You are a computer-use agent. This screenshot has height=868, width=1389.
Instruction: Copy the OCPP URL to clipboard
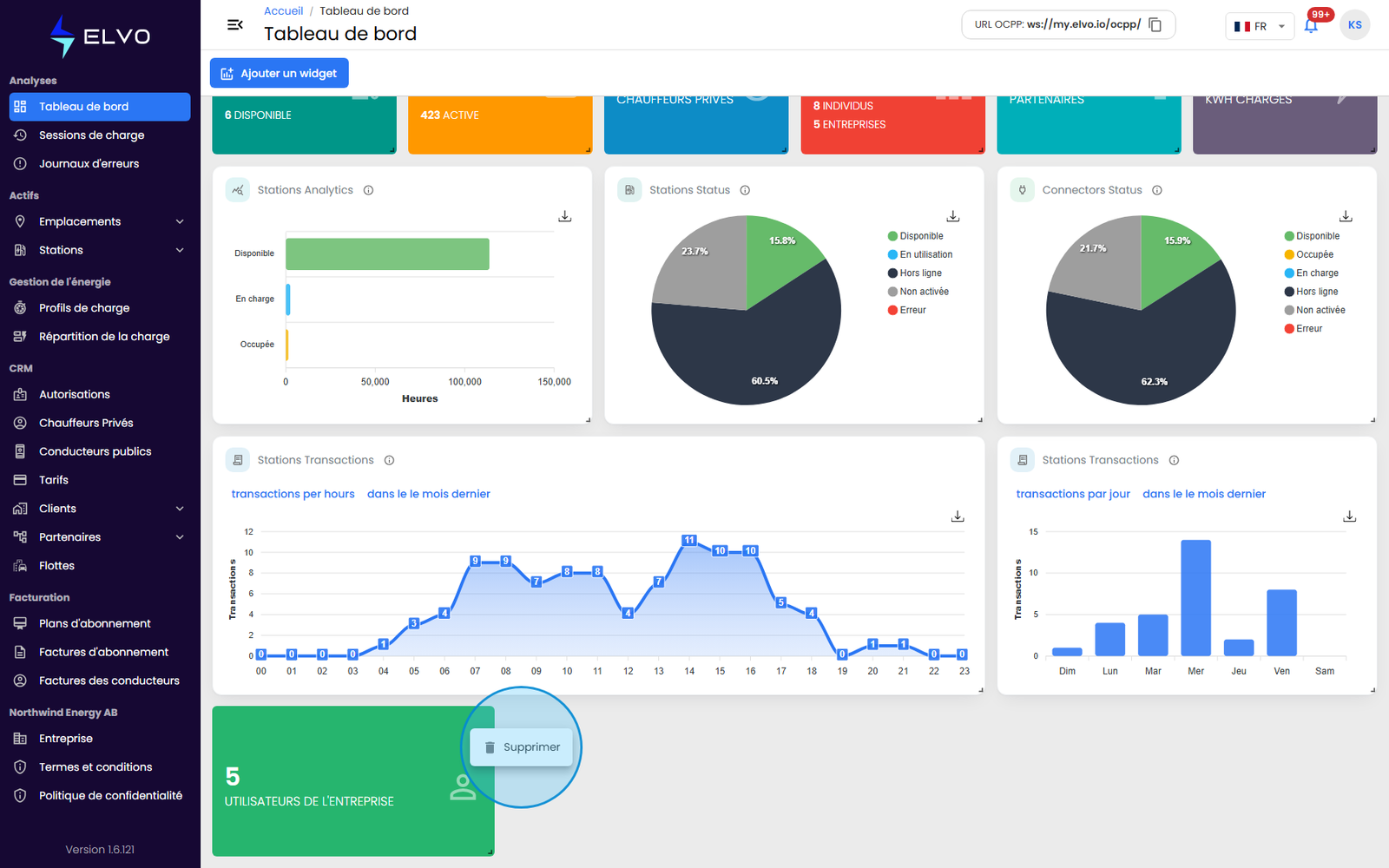1155,24
